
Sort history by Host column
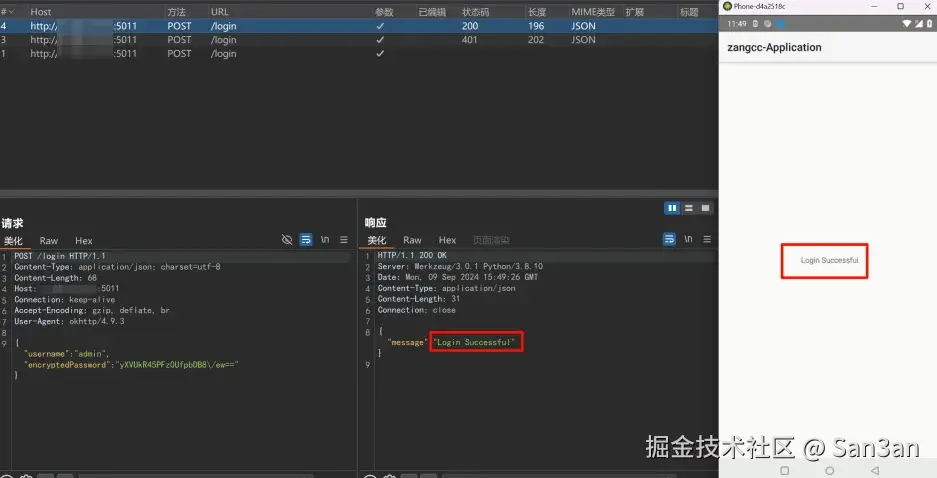pos(41,11)
